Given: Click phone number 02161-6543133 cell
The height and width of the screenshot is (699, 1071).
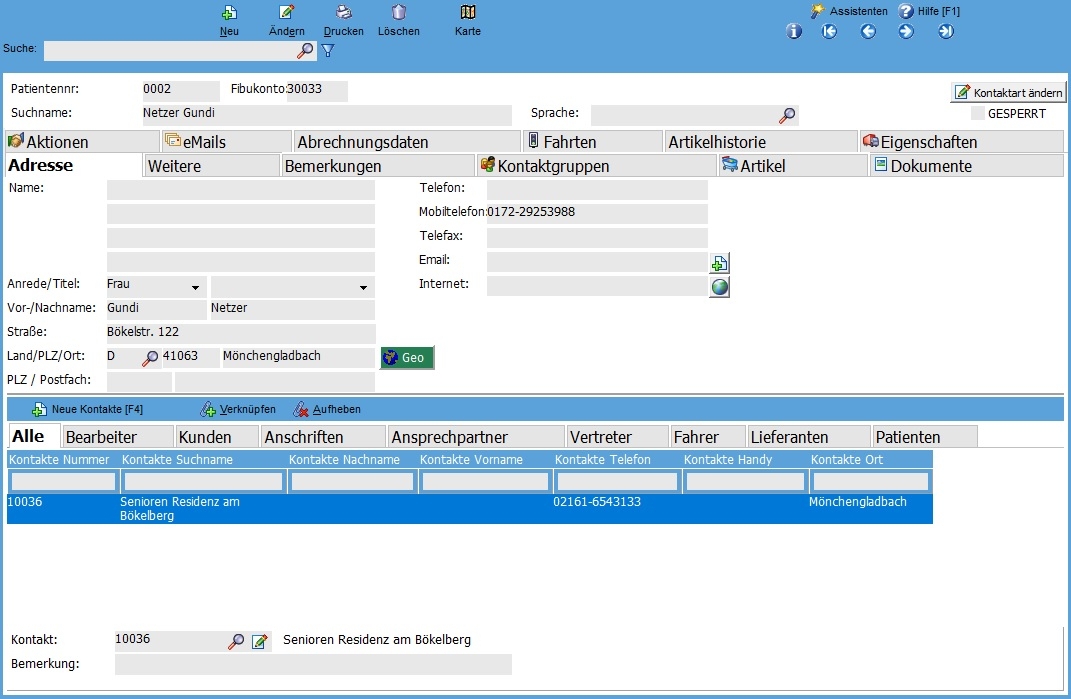Looking at the screenshot, I should click(x=597, y=502).
